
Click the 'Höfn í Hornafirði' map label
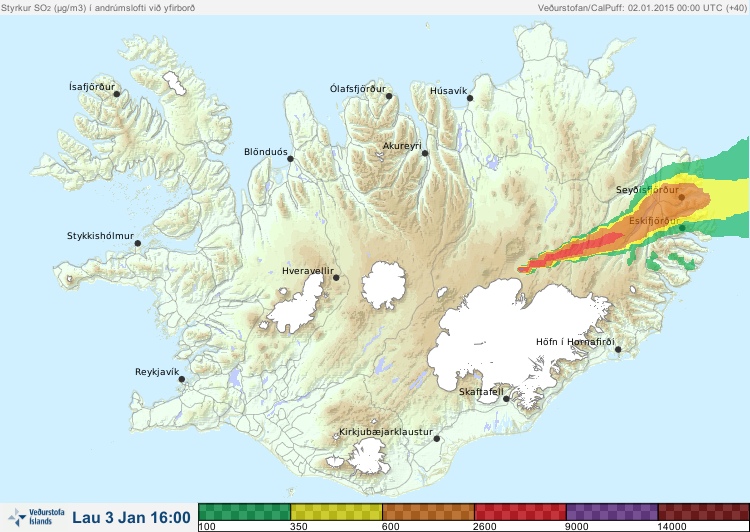[x=575, y=342]
